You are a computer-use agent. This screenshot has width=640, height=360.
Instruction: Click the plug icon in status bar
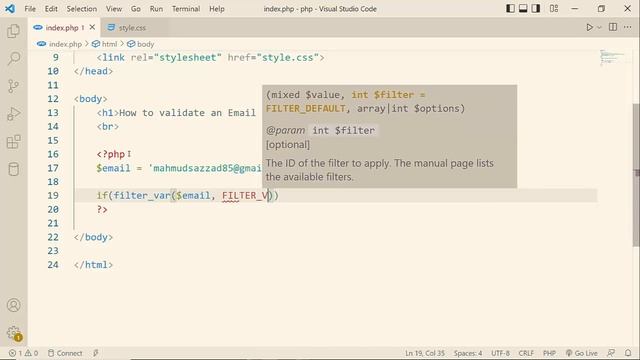point(96,353)
